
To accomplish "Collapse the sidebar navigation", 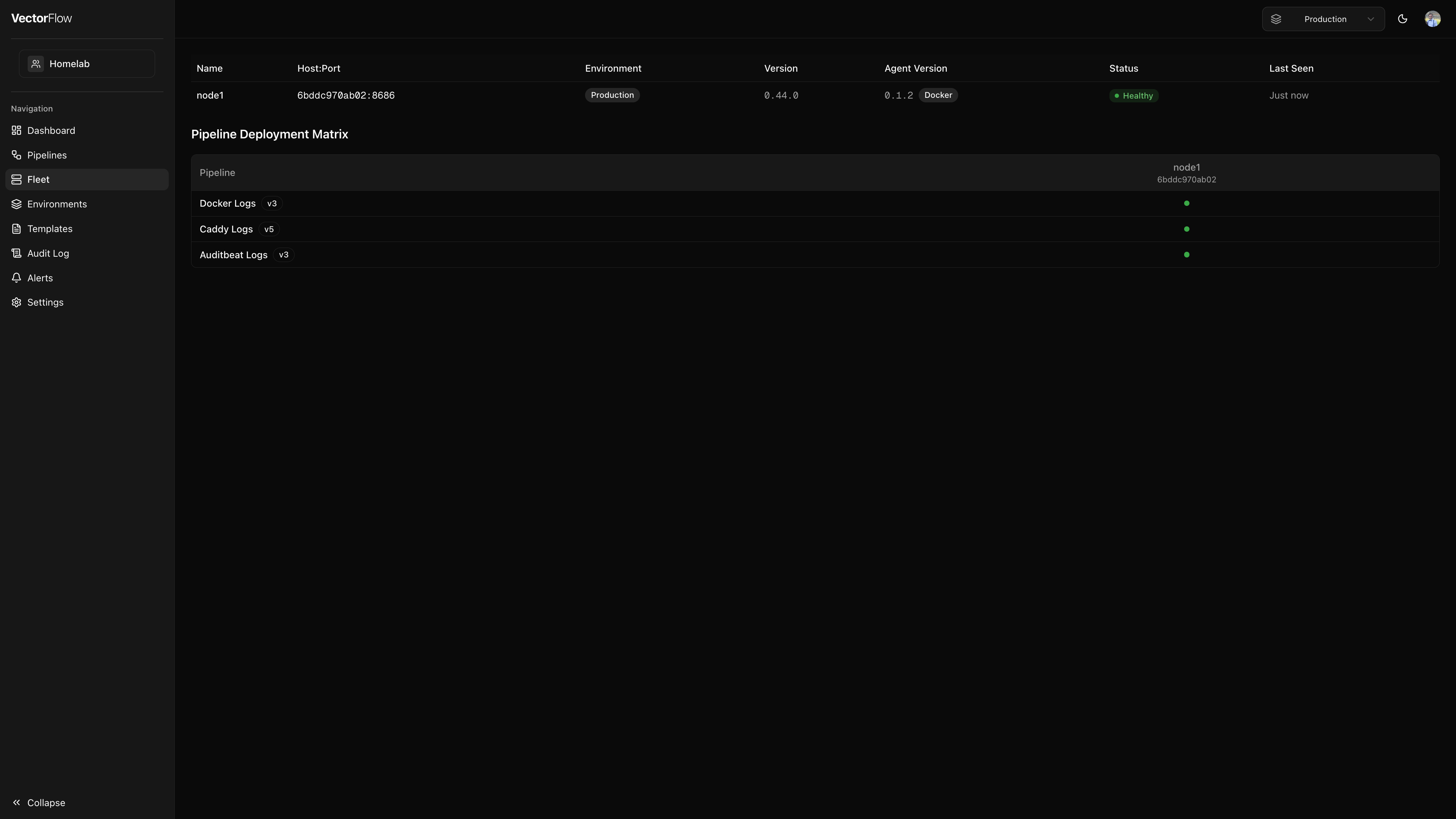I will [38, 803].
